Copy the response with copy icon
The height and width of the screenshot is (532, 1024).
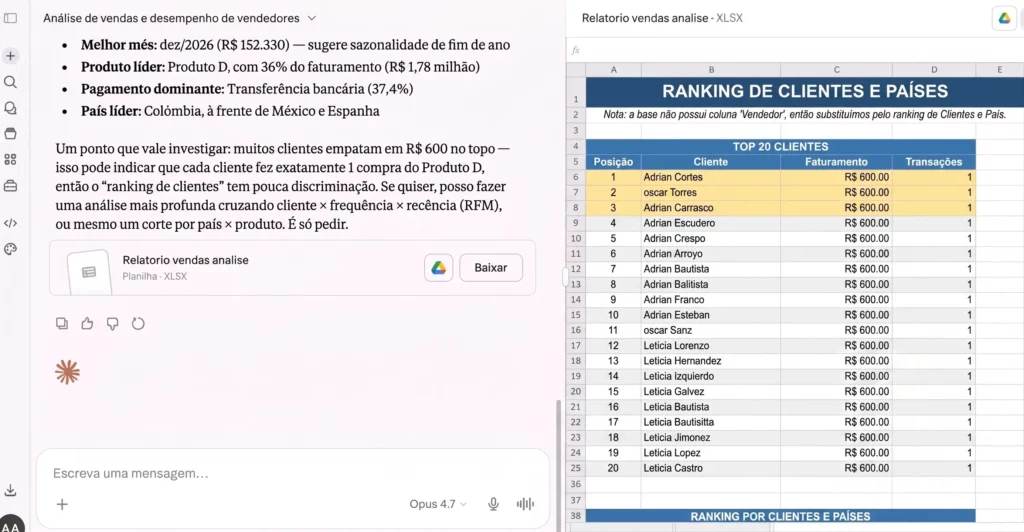pos(62,324)
